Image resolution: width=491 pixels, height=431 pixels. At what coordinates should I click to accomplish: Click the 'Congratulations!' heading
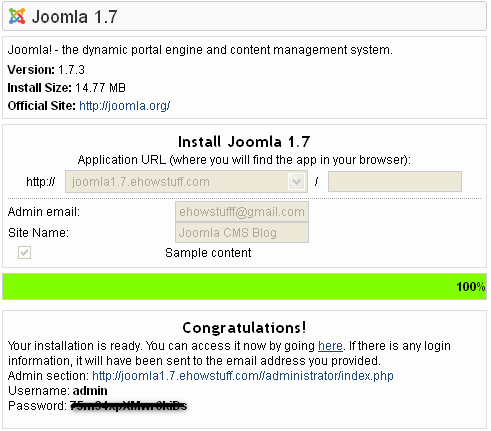pos(244,328)
